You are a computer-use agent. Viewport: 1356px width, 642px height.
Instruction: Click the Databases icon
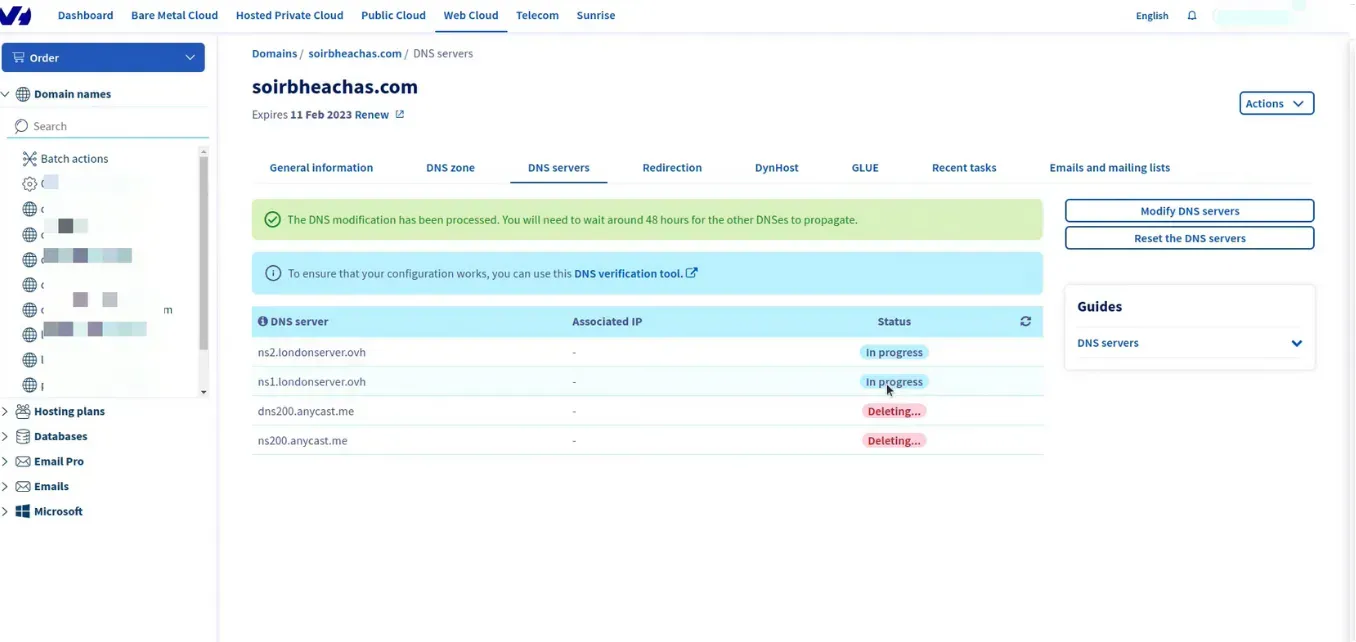[22, 436]
